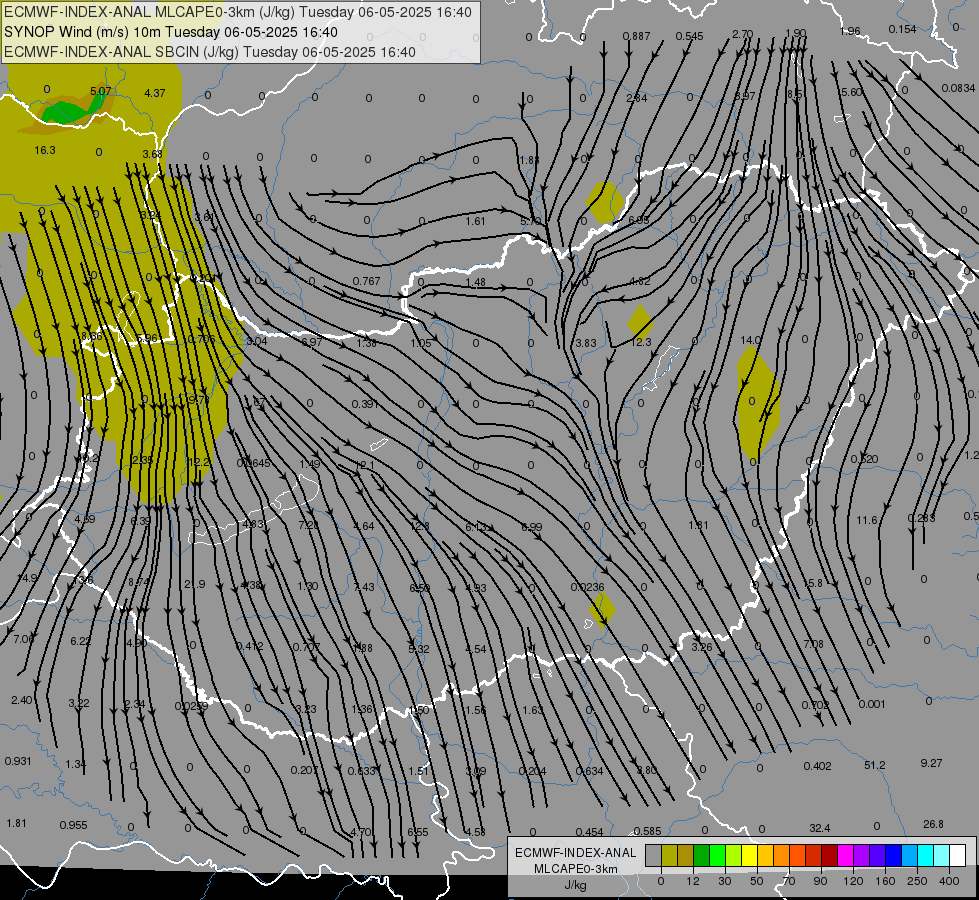Click the map value 0.955
Viewport: 979px width, 900px height.
tap(74, 825)
